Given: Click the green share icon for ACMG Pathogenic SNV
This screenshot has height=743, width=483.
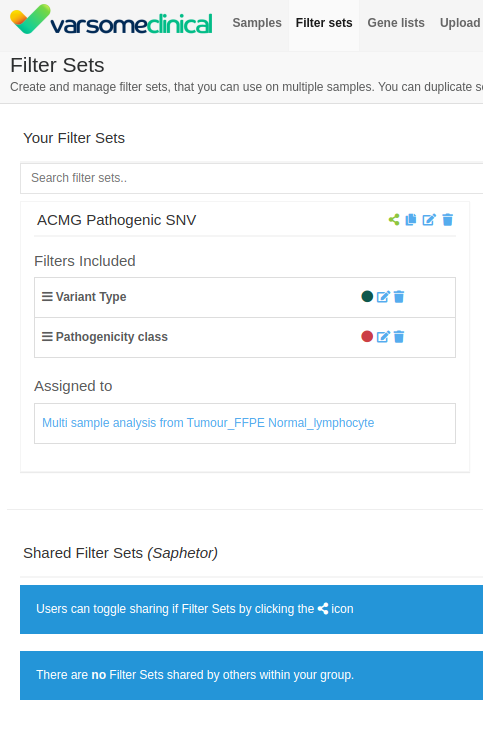Looking at the screenshot, I should pyautogui.click(x=394, y=220).
